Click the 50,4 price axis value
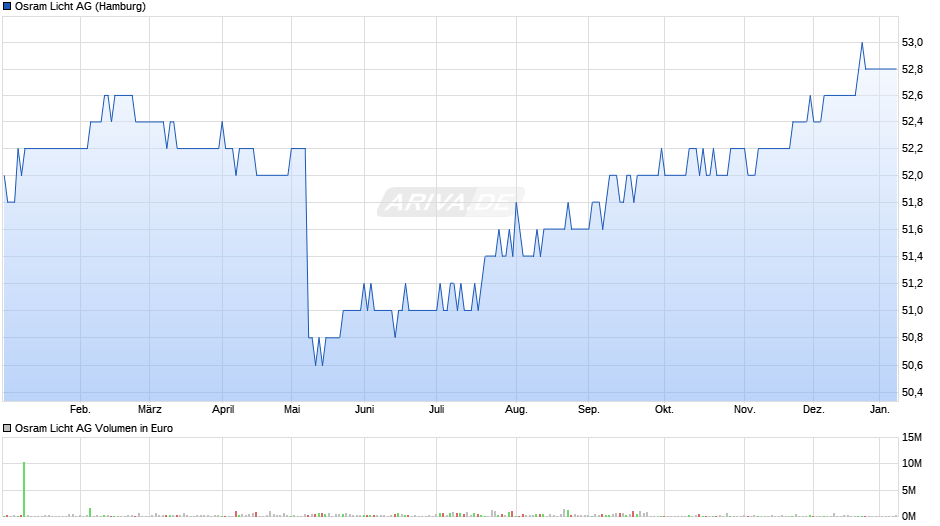940x526 pixels. pos(912,393)
